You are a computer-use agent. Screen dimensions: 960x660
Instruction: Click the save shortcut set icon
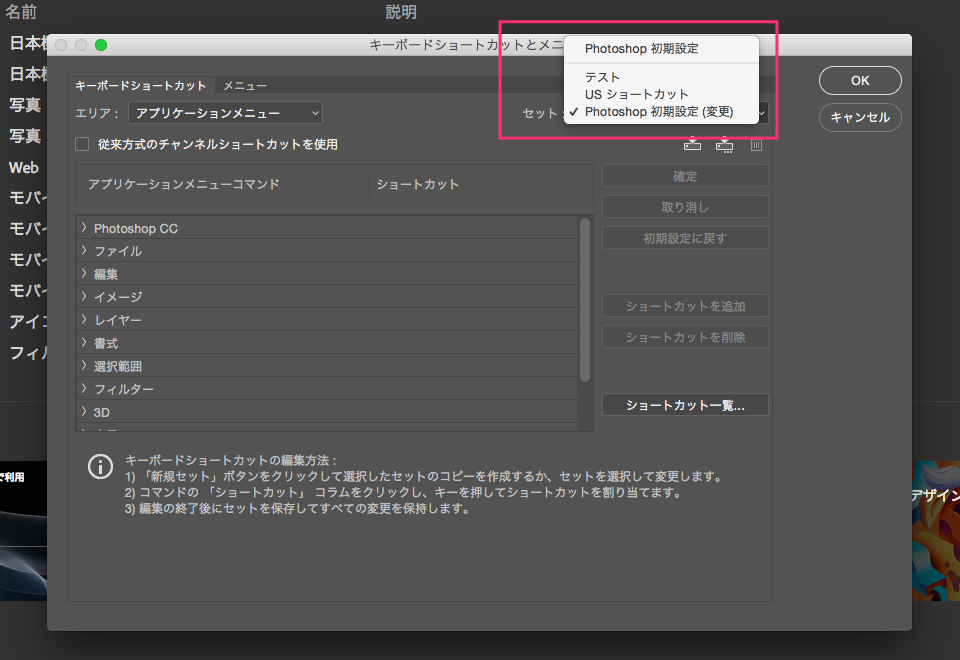pyautogui.click(x=692, y=144)
